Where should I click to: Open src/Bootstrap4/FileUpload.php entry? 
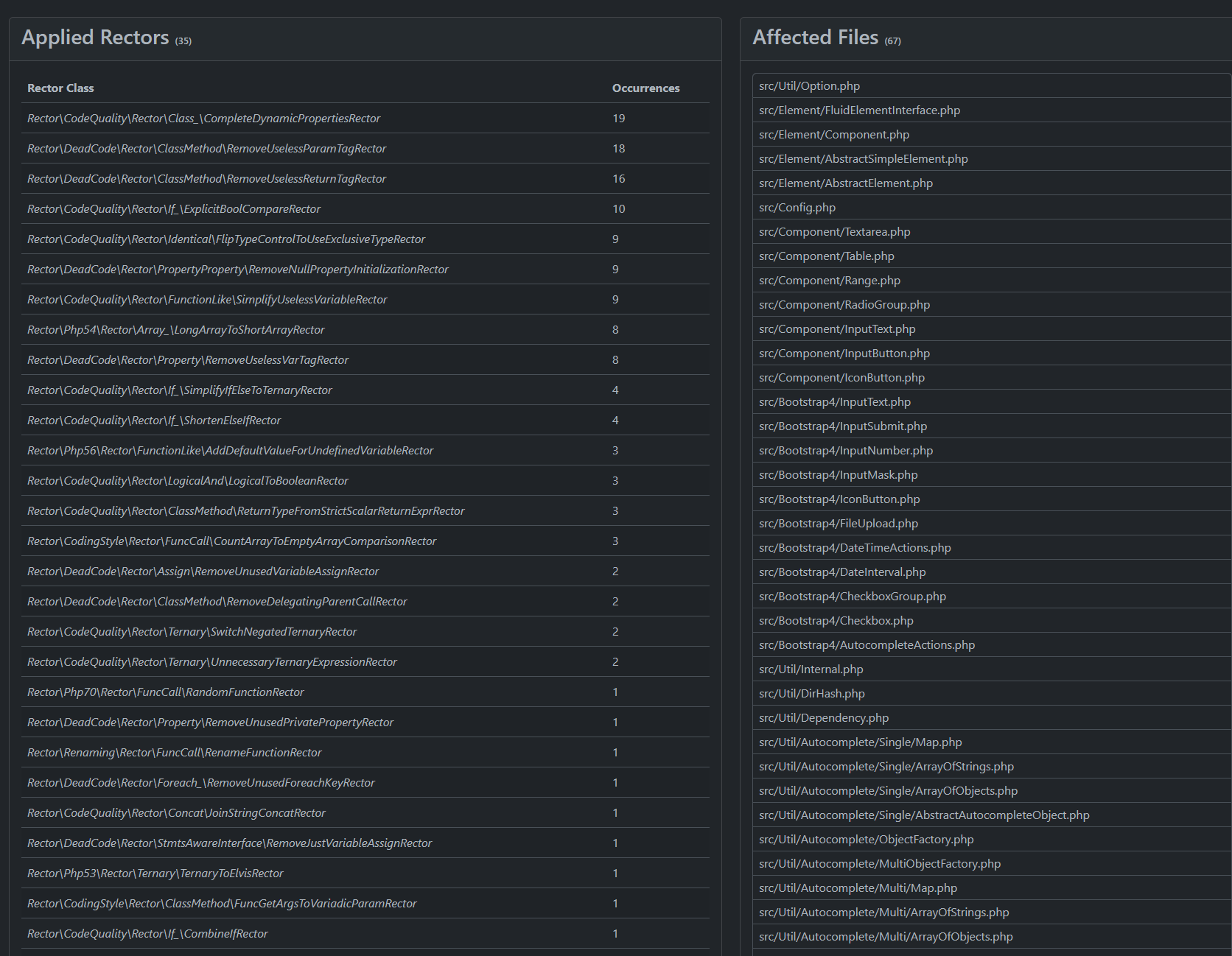992,523
